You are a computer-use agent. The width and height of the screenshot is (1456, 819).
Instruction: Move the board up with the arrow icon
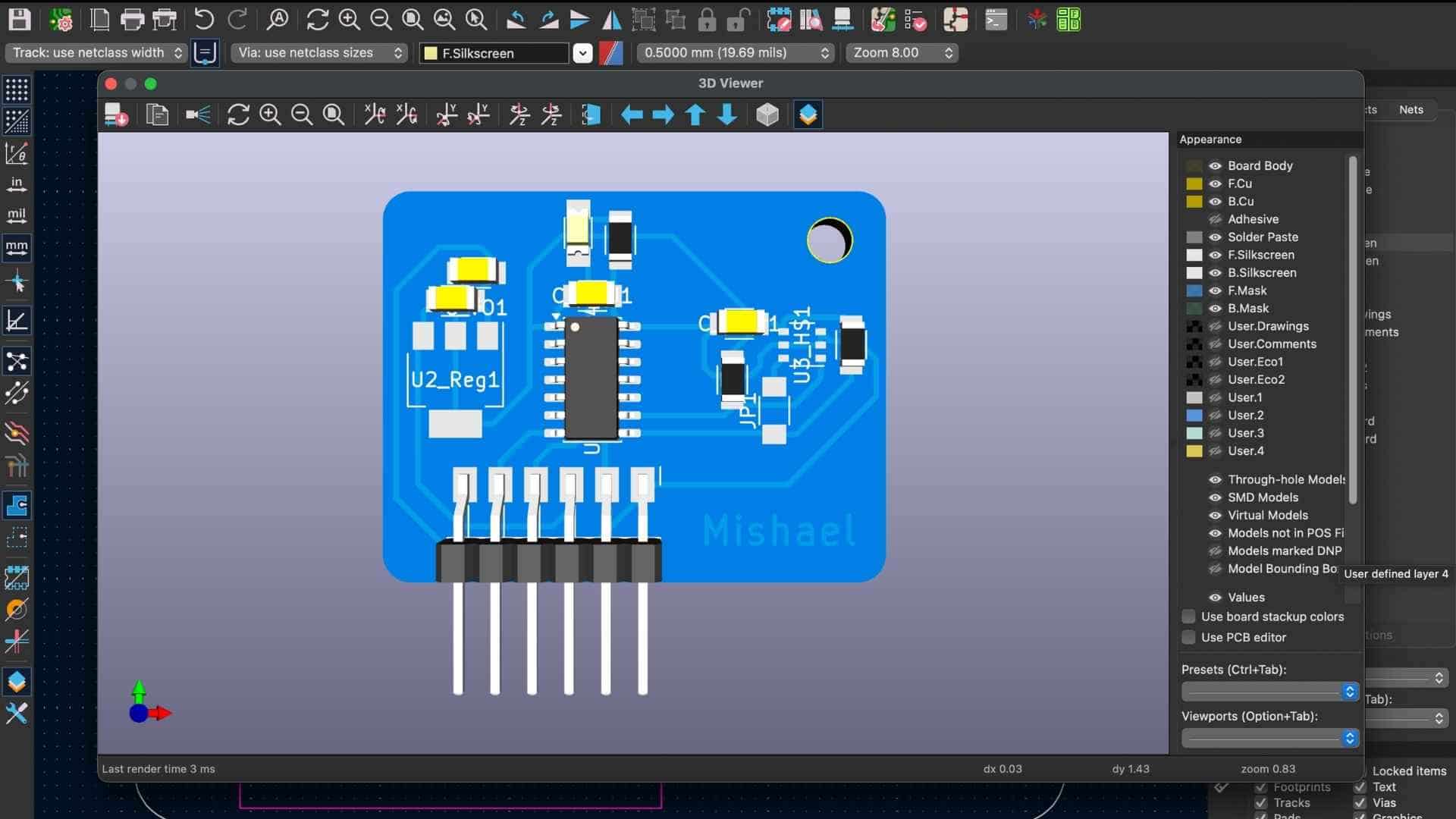coord(695,115)
